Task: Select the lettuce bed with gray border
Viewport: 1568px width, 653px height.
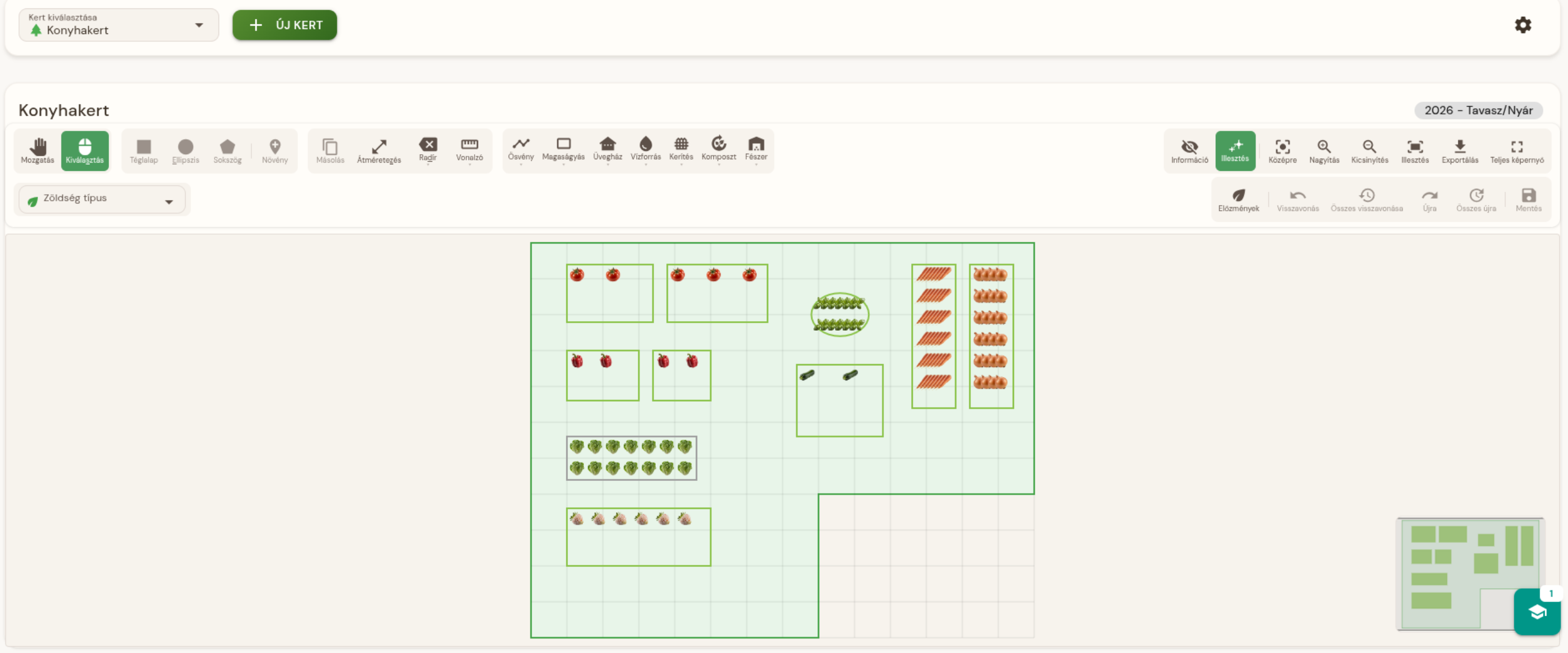Action: [x=631, y=458]
